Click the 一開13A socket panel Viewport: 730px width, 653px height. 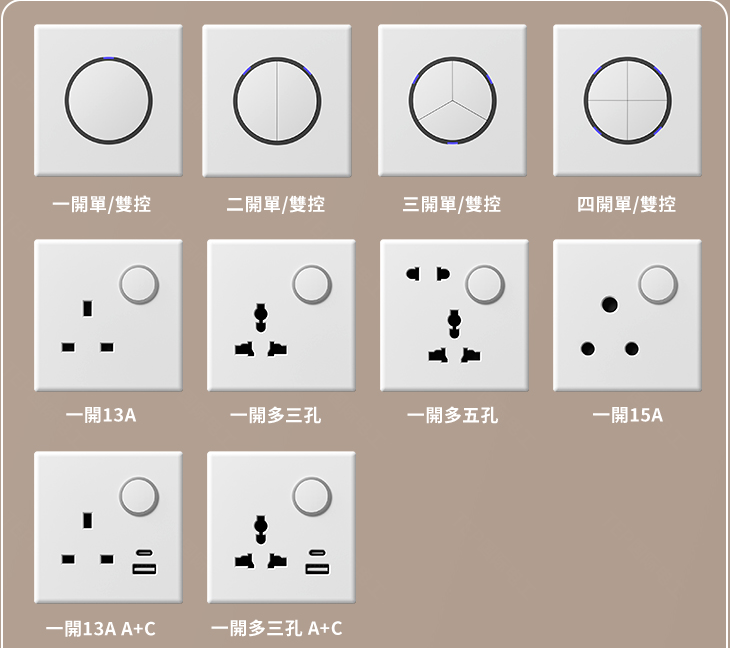tap(108, 316)
